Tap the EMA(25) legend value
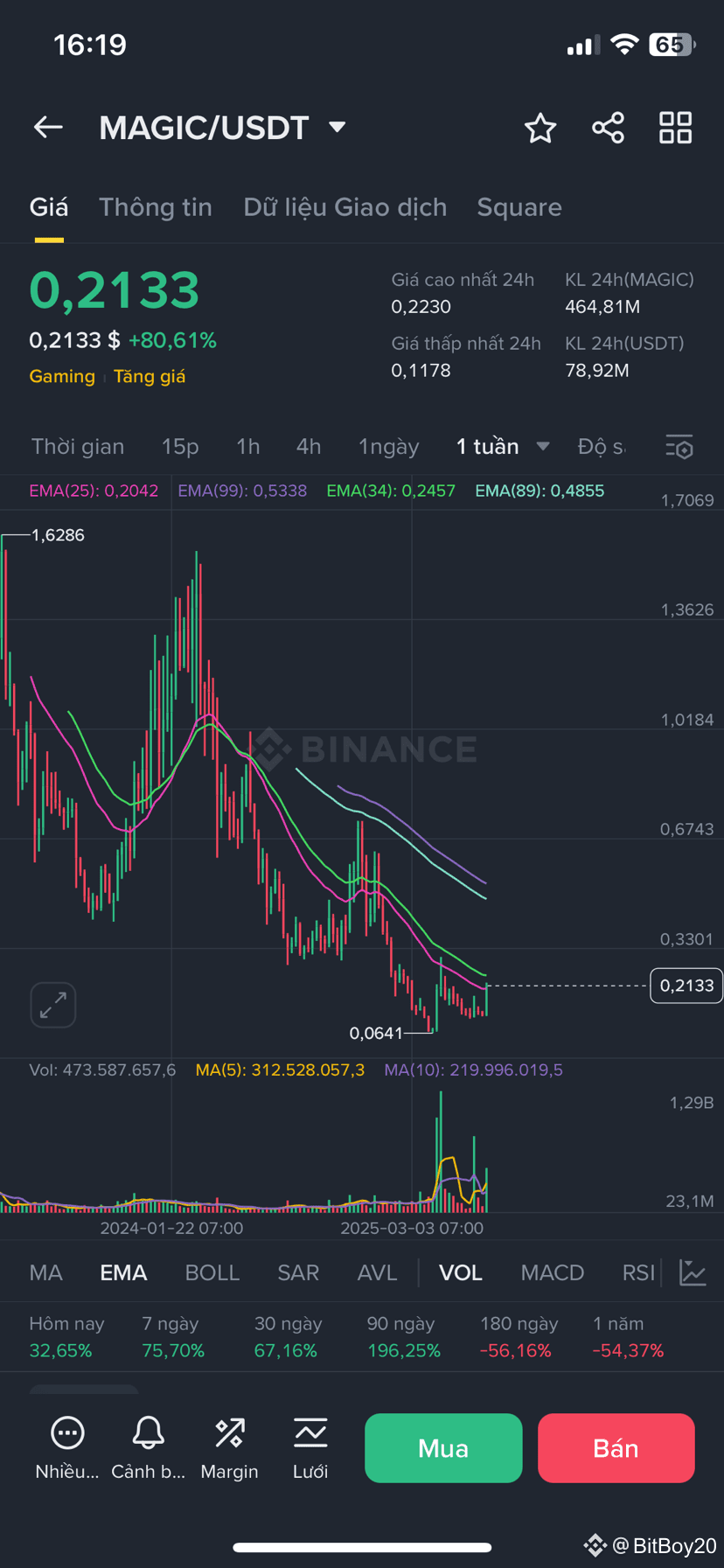Image resolution: width=724 pixels, height=1568 pixels. click(x=94, y=491)
